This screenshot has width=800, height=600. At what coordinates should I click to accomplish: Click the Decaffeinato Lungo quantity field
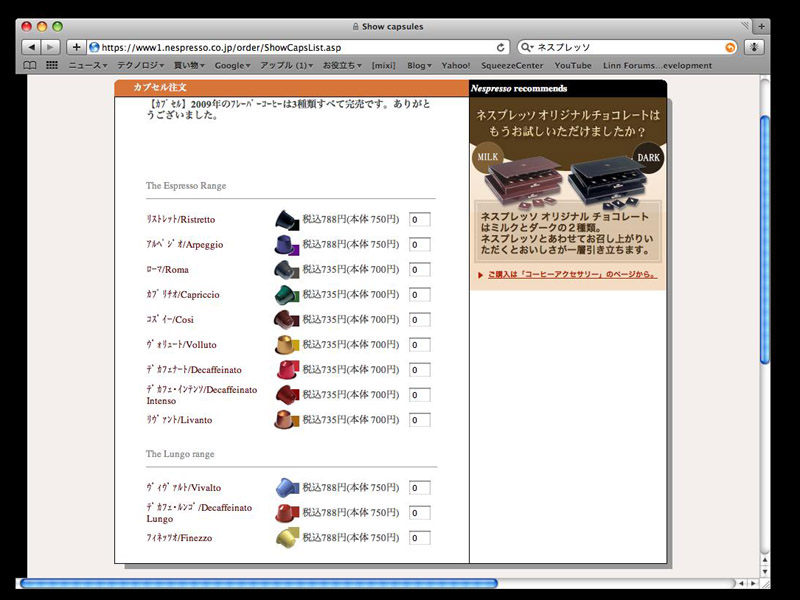[x=419, y=512]
